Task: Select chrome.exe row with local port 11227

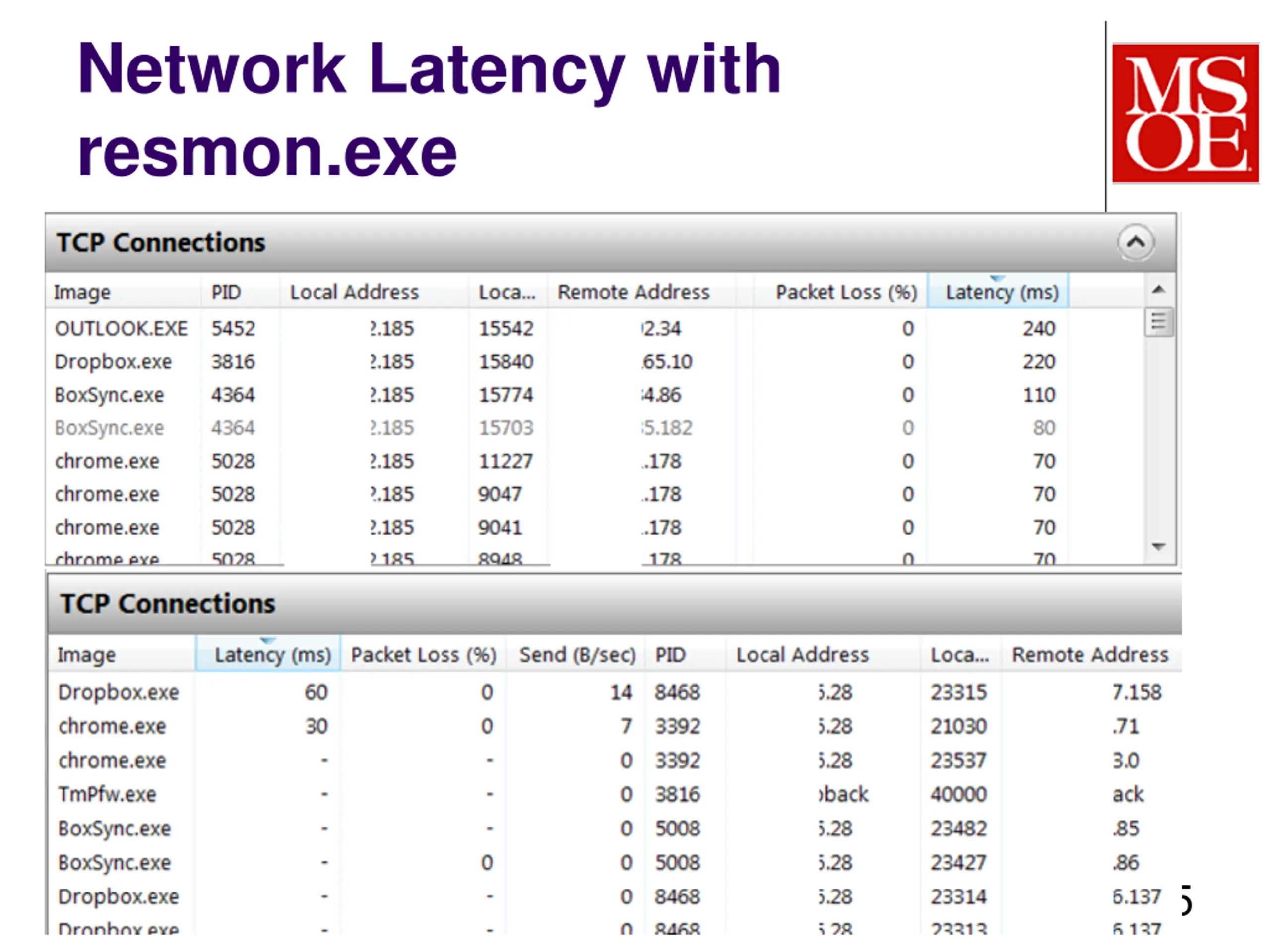Action: 594,461
